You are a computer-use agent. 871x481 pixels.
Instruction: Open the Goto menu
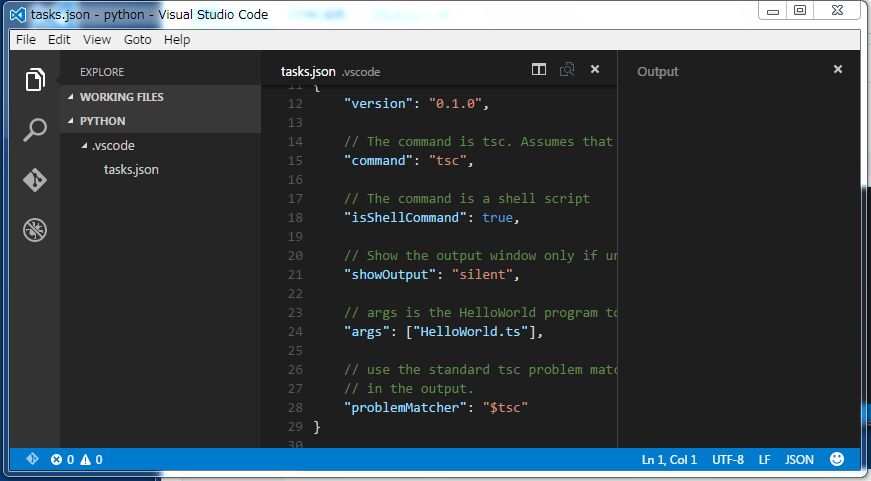tap(138, 39)
